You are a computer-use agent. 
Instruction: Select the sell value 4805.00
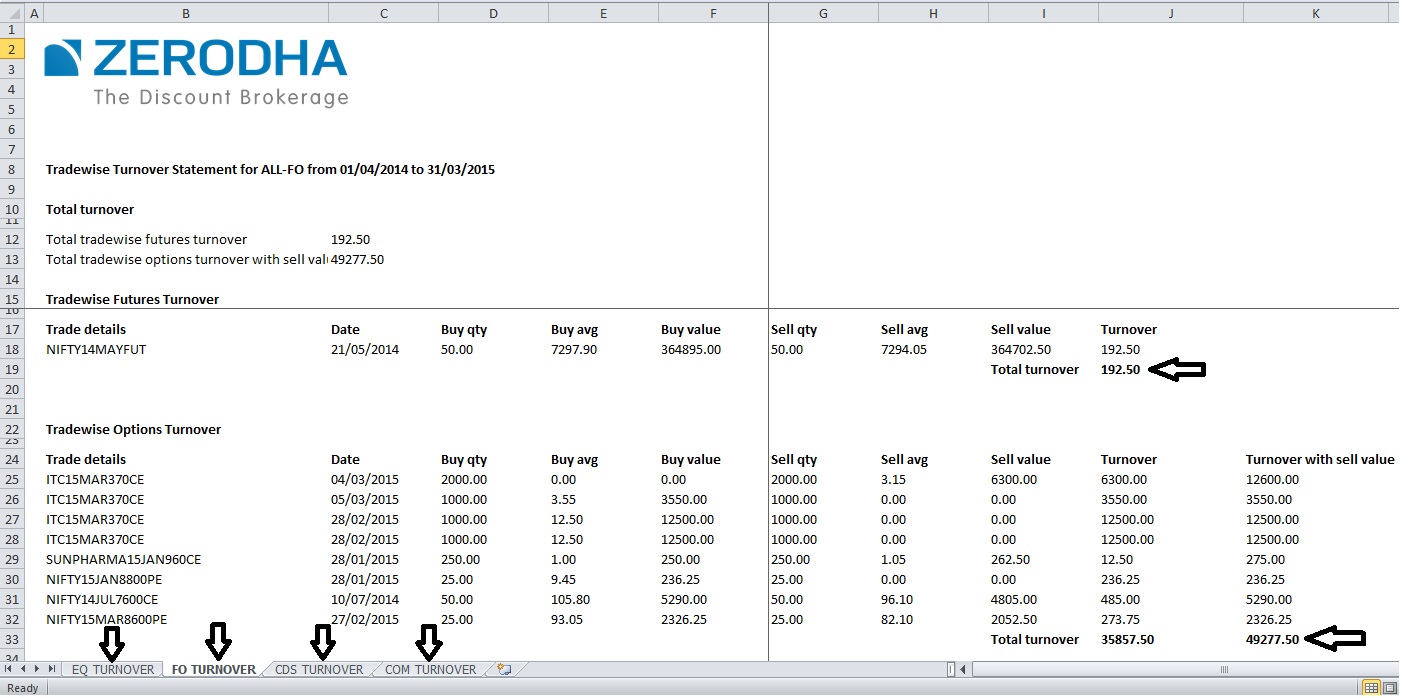click(x=1013, y=599)
